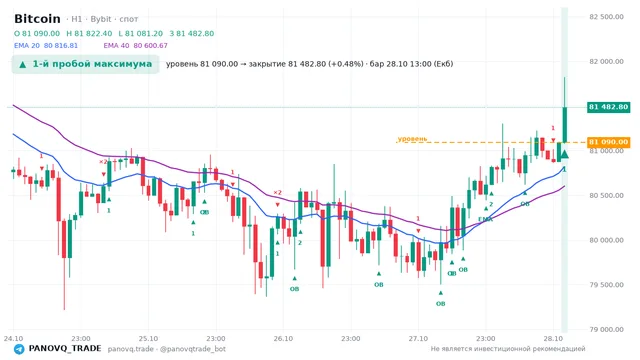Select the '1-й пробой максимума' badge
Viewport: 640px width, 360px height.
[x=85, y=64]
